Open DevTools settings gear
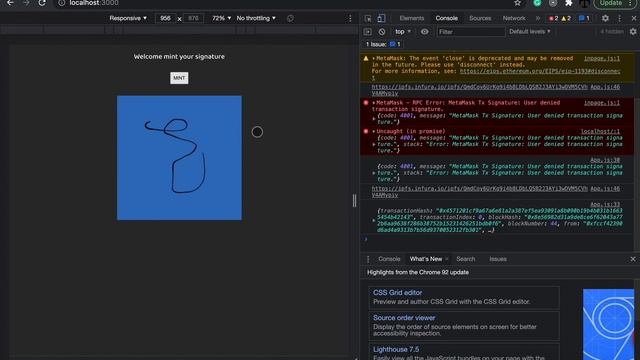 pyautogui.click(x=605, y=18)
